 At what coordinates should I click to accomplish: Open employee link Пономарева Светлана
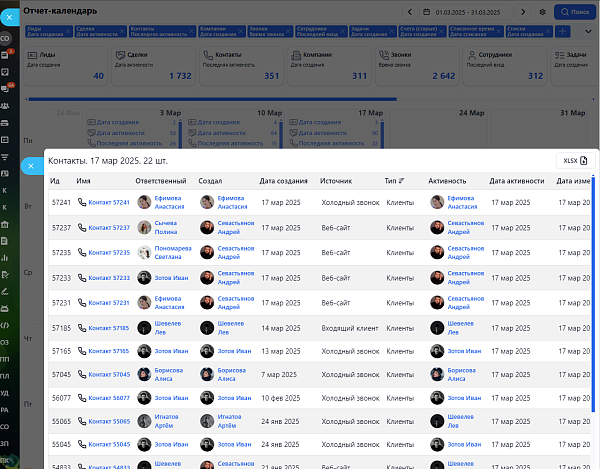(x=173, y=252)
